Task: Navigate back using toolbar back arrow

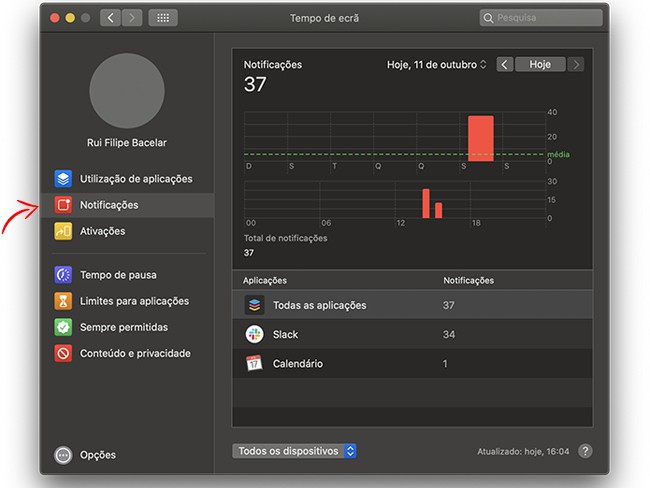Action: point(110,18)
